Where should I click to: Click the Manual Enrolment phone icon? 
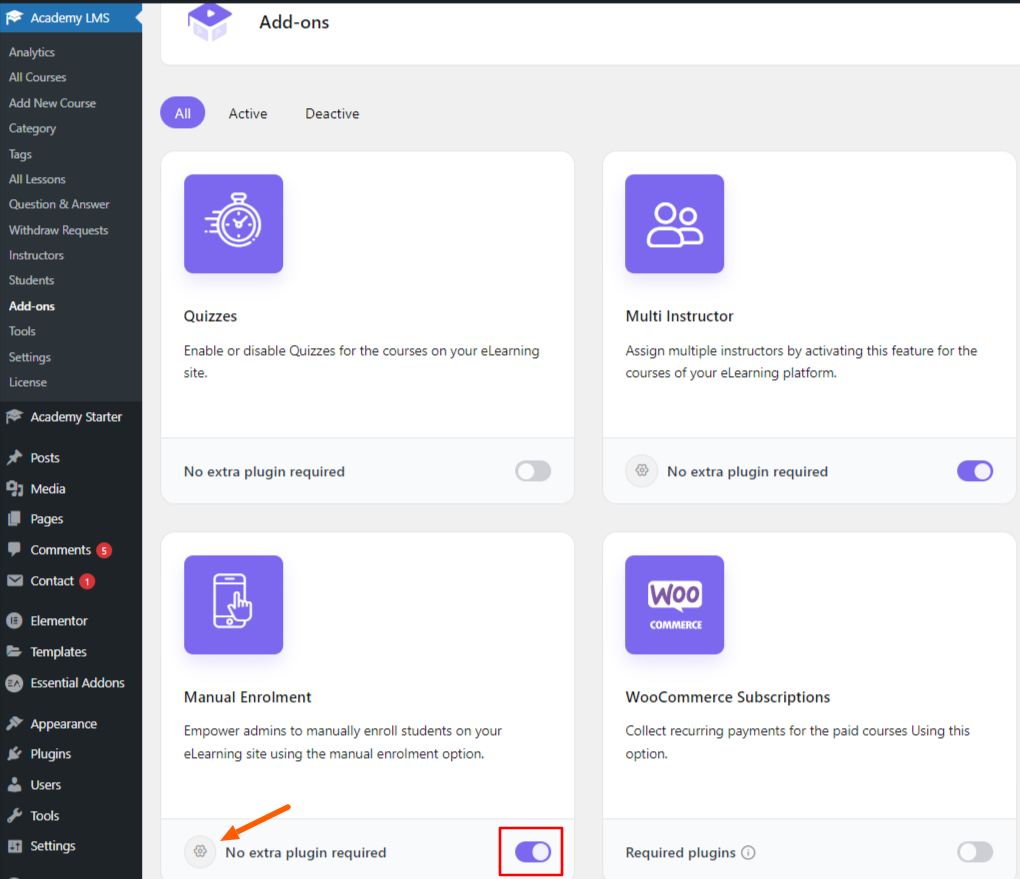click(233, 604)
